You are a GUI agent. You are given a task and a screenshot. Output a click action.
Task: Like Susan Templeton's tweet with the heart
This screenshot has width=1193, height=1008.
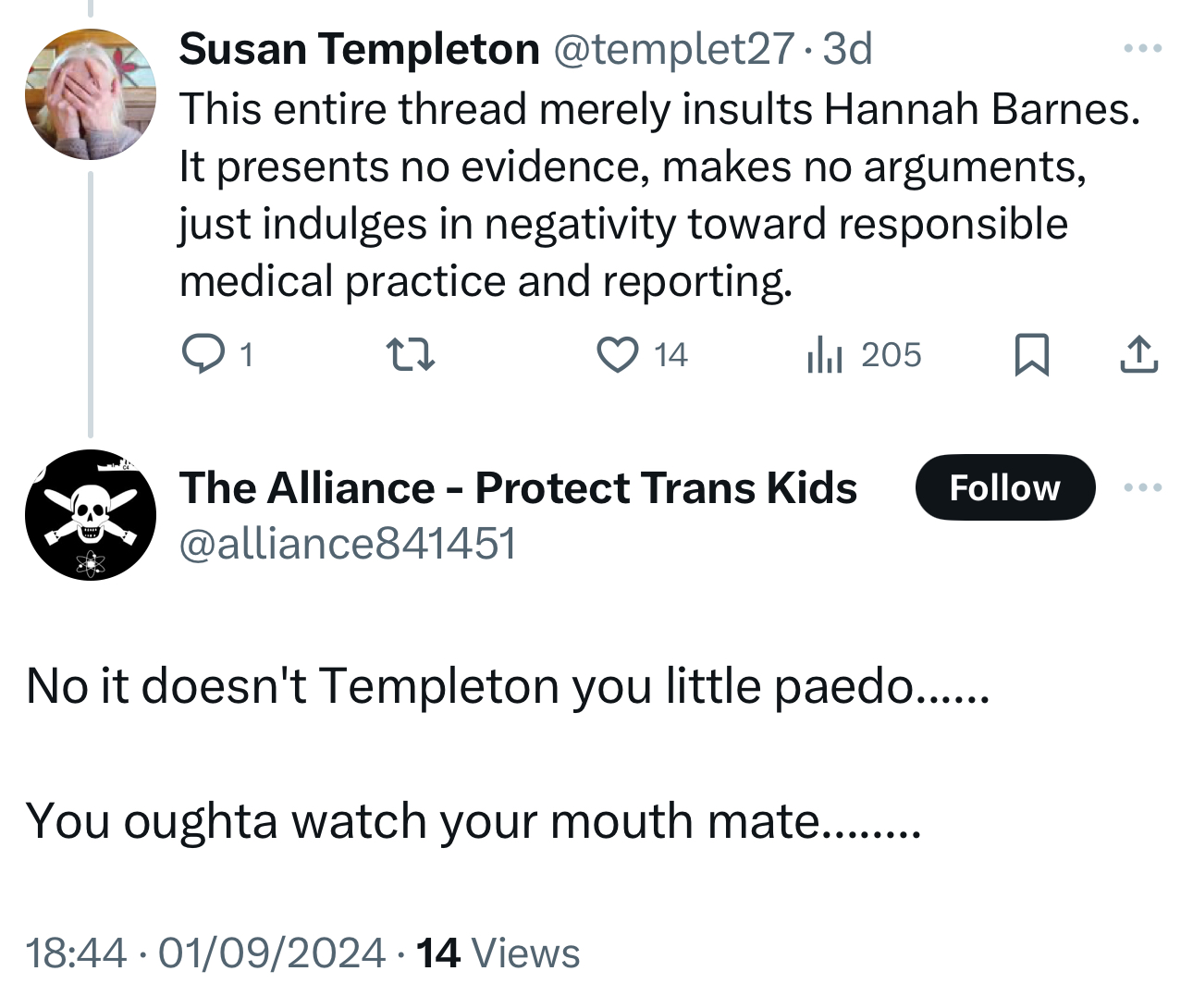(x=617, y=354)
